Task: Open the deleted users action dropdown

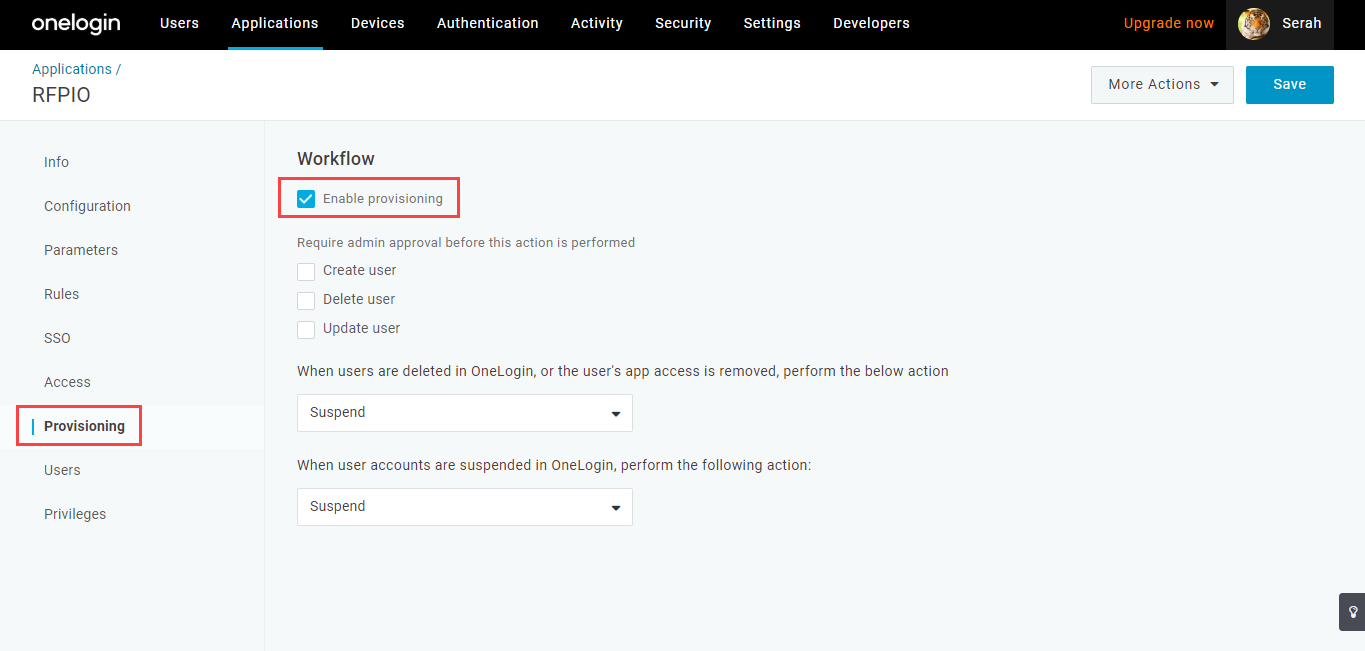Action: tap(465, 413)
